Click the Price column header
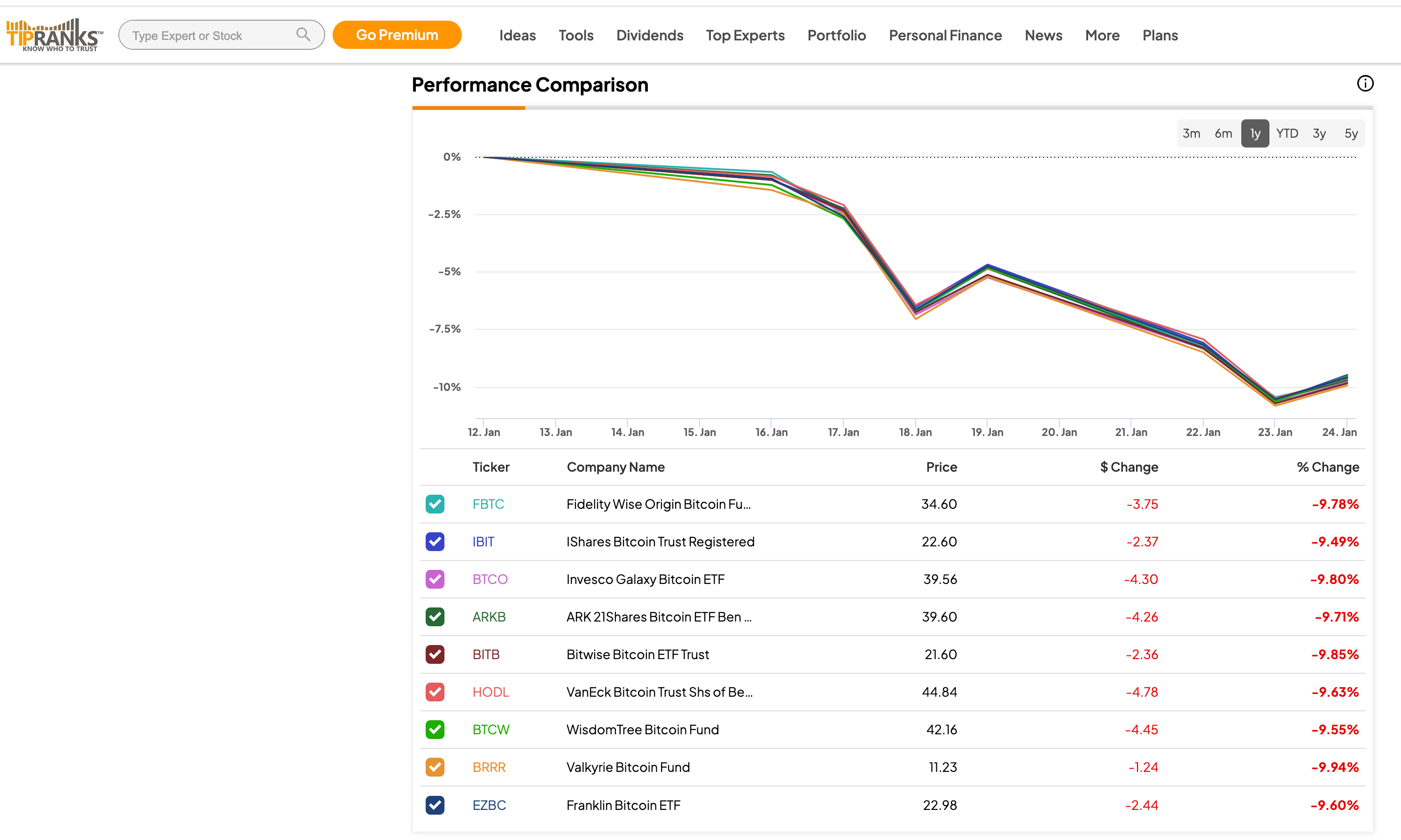1401x840 pixels. (x=942, y=467)
